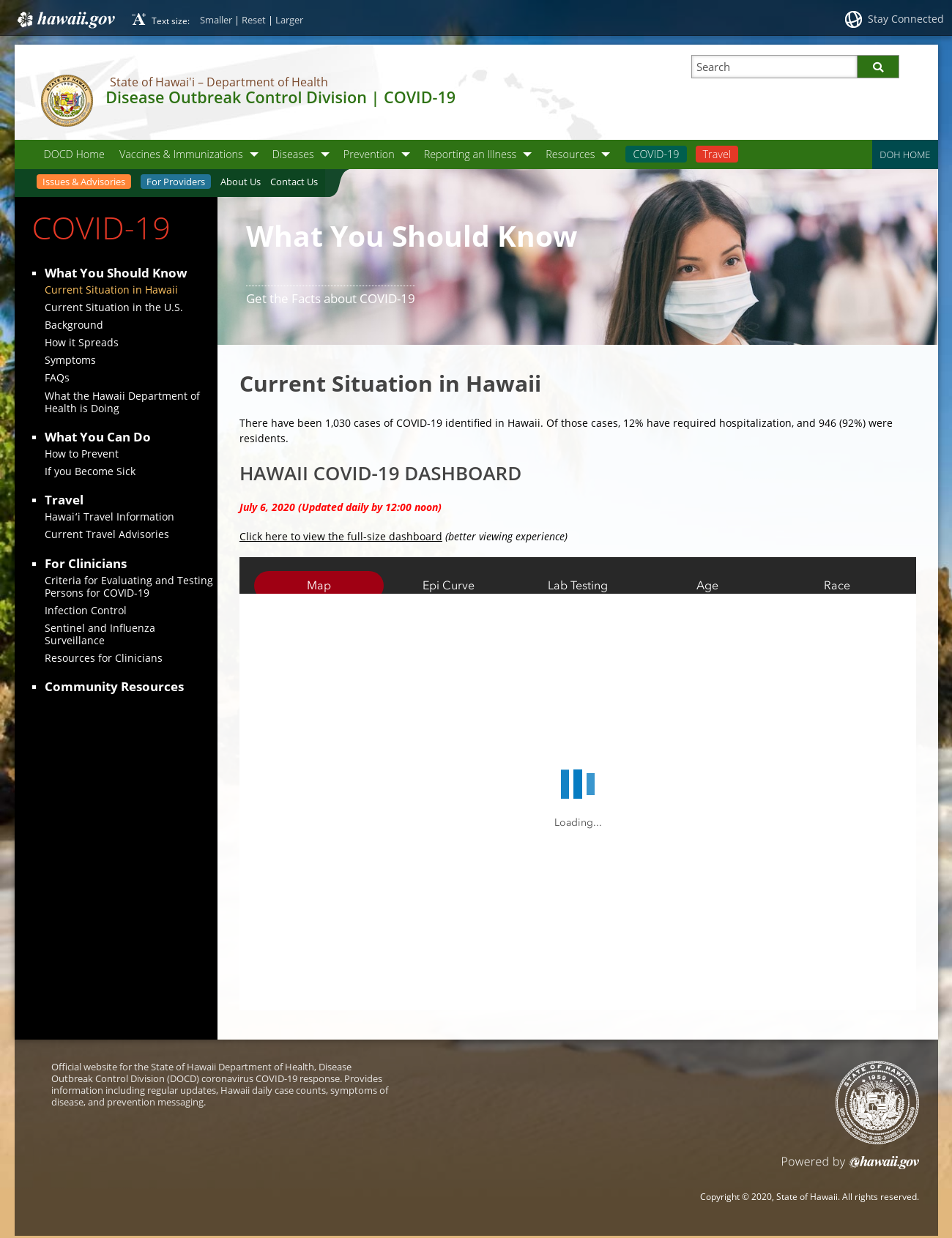
Task: Click the hawaii.gov logo
Action: pyautogui.click(x=66, y=19)
